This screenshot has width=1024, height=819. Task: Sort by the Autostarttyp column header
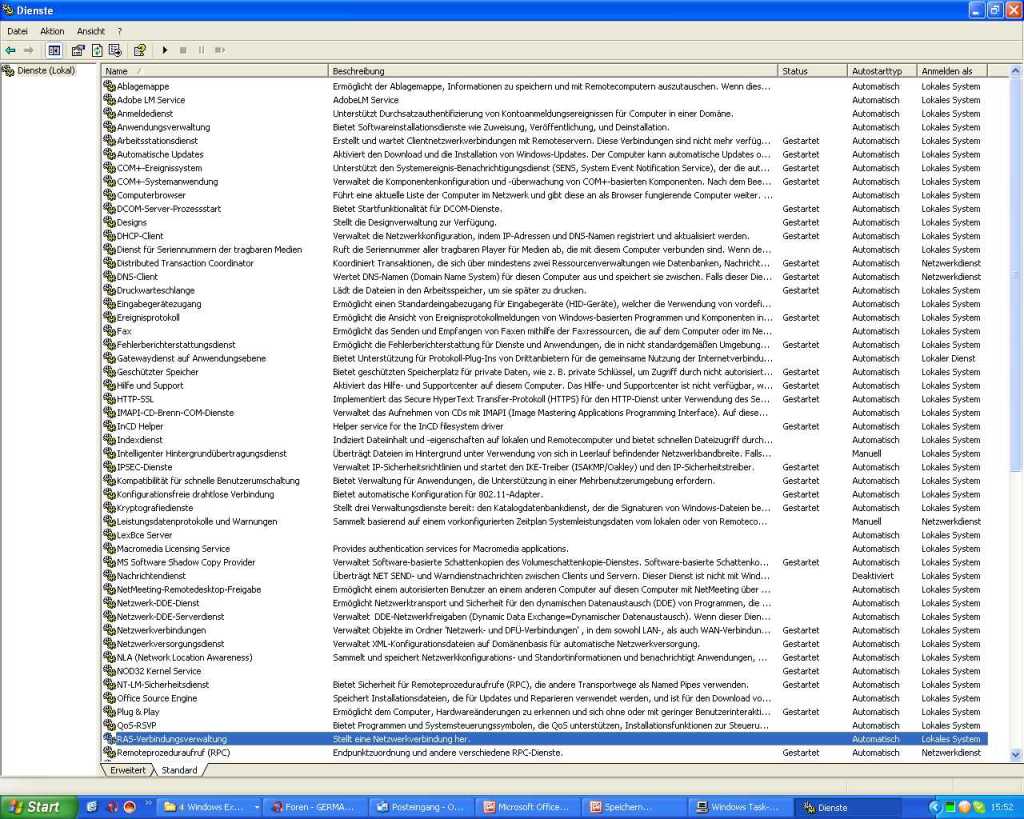(x=882, y=71)
